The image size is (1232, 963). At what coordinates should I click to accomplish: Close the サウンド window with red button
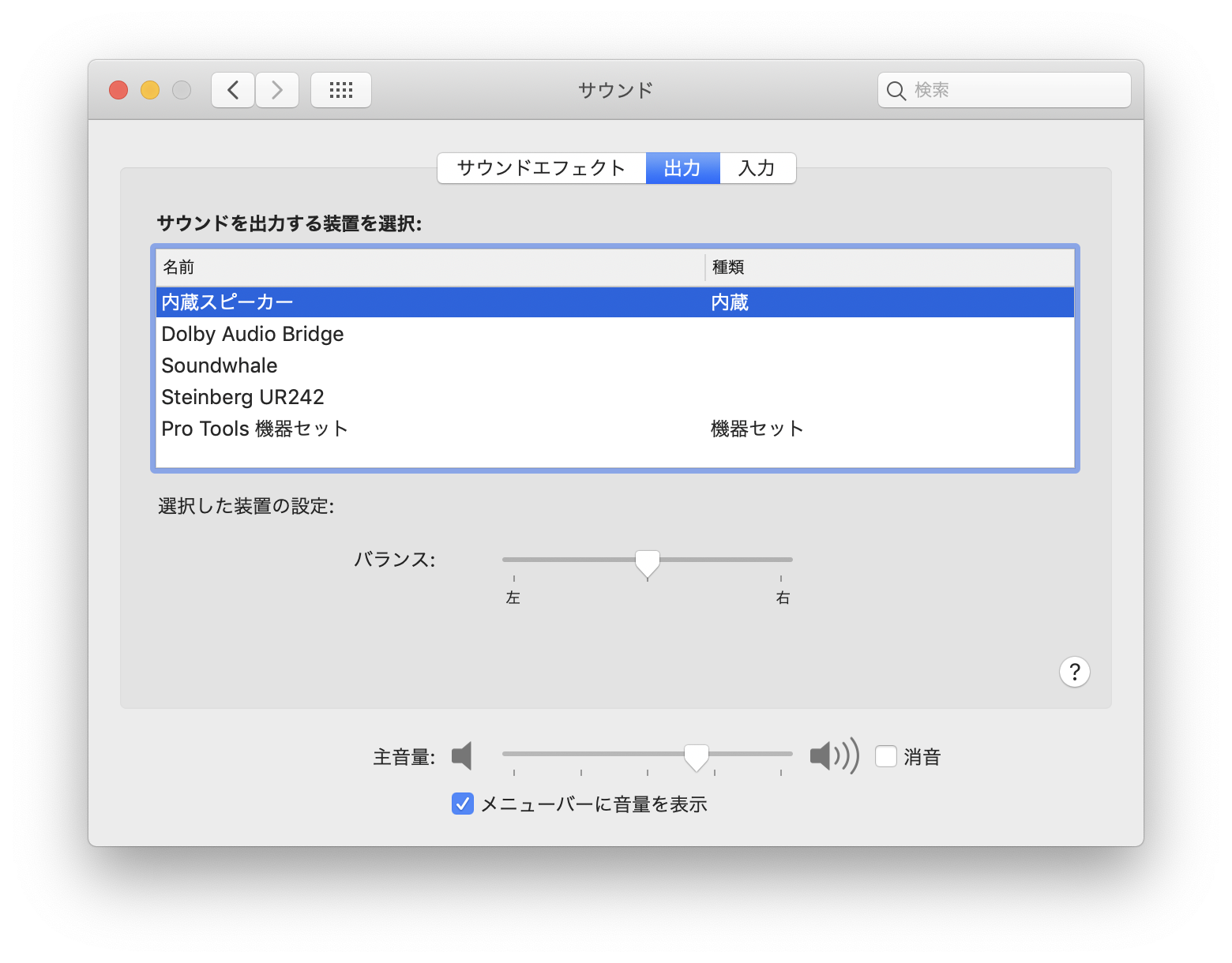118,90
